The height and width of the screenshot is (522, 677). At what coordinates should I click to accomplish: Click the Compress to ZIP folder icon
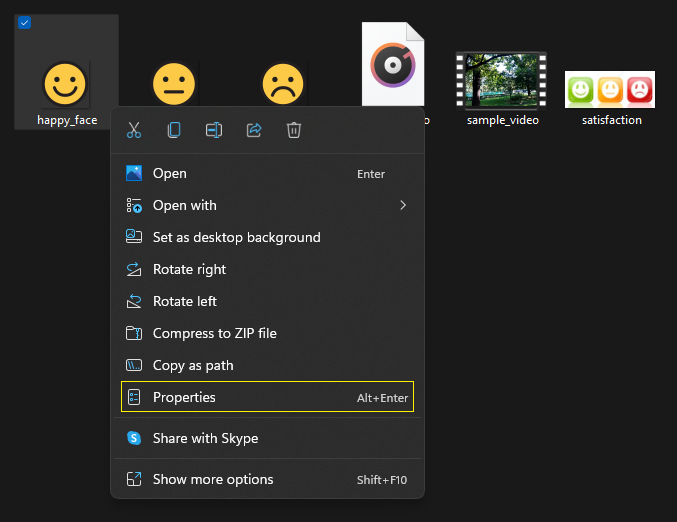(x=134, y=333)
